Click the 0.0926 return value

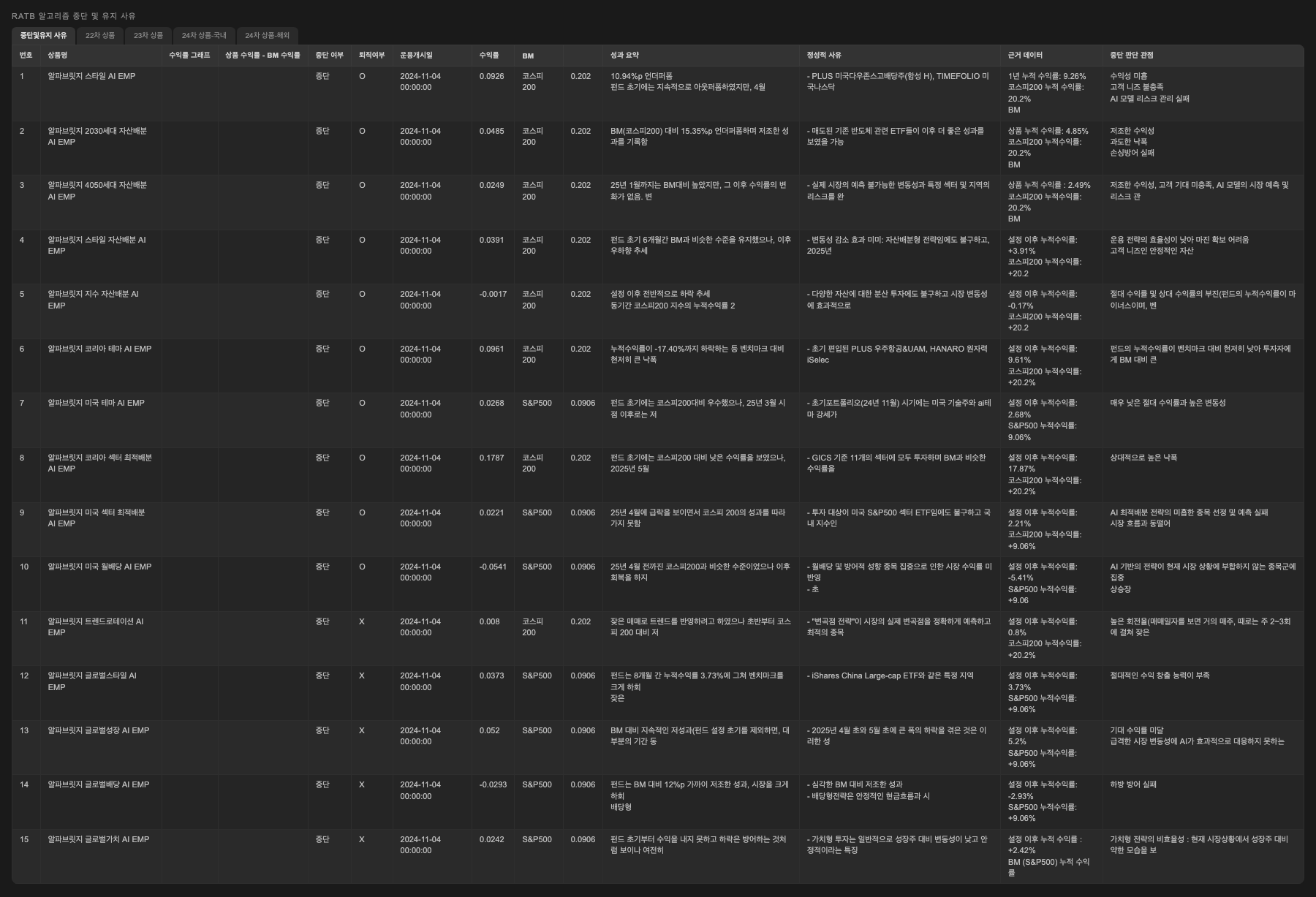pyautogui.click(x=491, y=76)
